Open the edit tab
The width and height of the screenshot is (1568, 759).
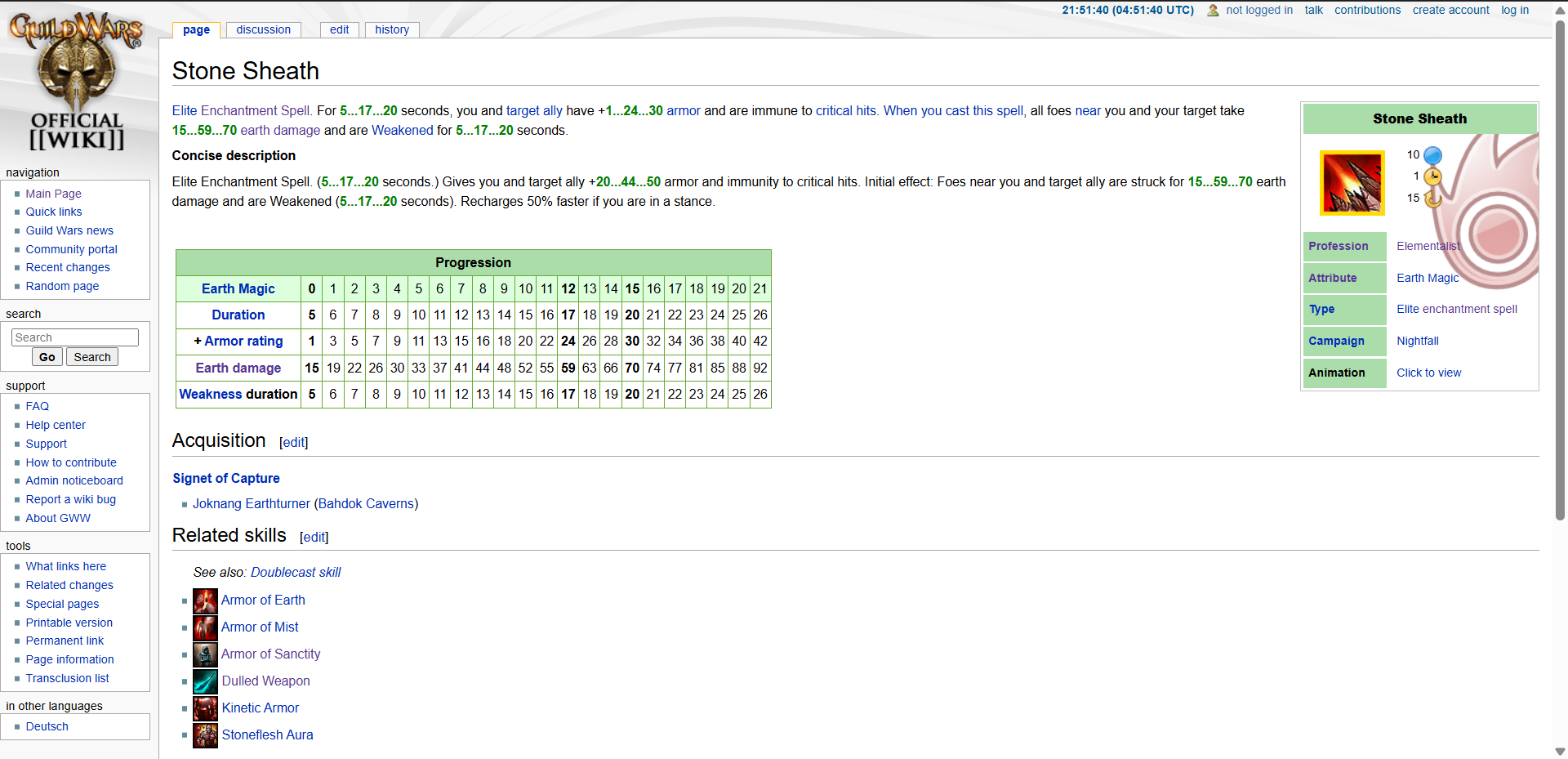(340, 29)
